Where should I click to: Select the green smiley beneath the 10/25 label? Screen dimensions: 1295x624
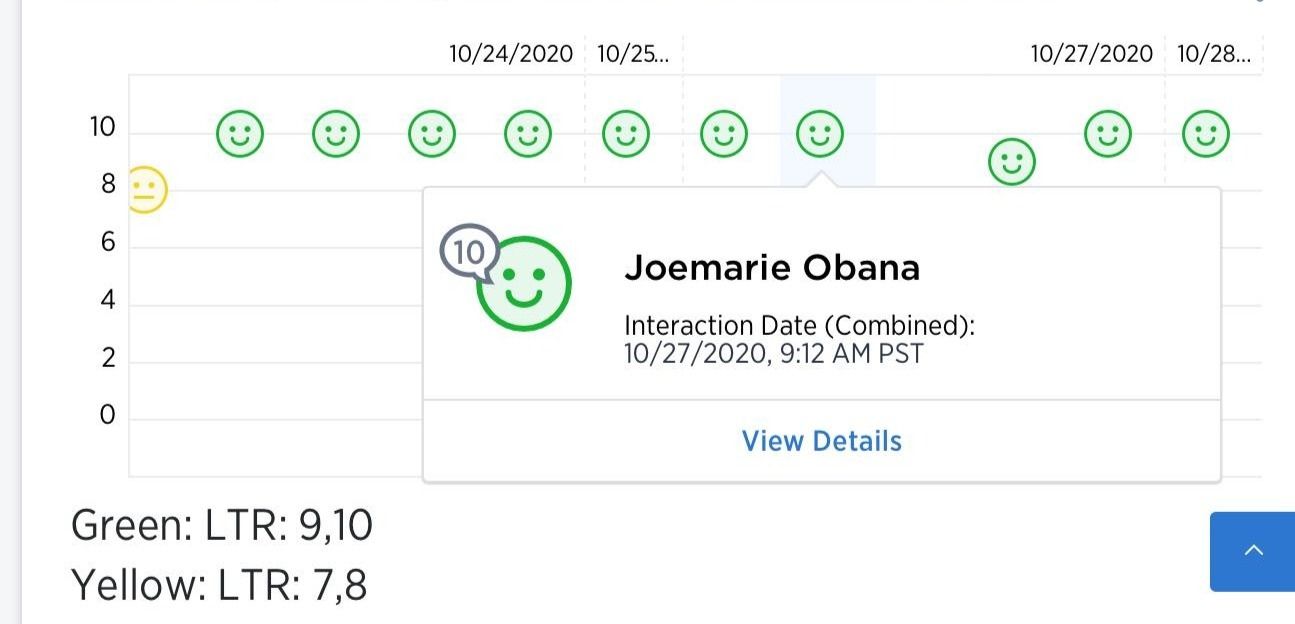pyautogui.click(x=626, y=133)
